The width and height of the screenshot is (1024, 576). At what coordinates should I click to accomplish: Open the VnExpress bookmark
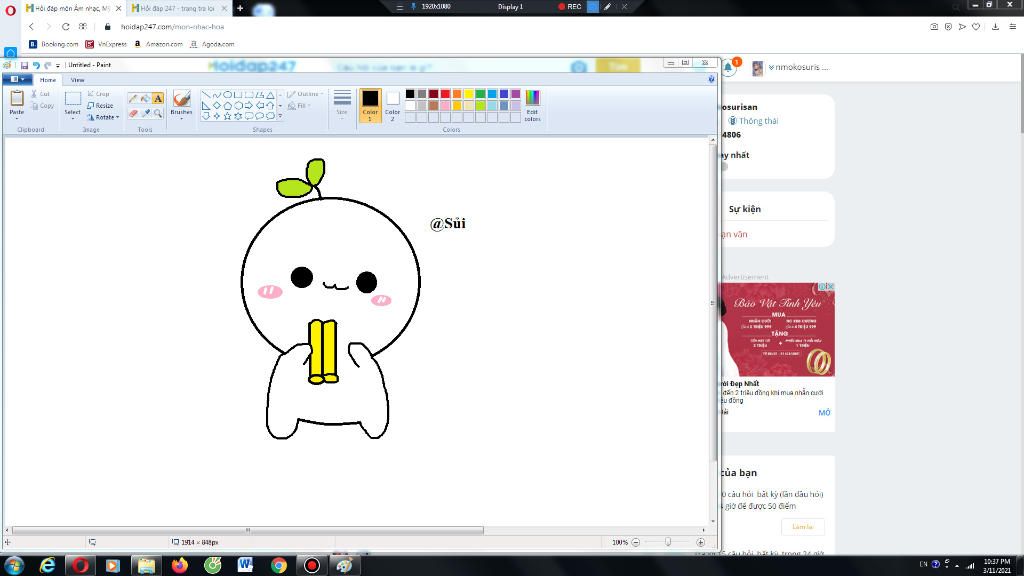click(x=106, y=44)
